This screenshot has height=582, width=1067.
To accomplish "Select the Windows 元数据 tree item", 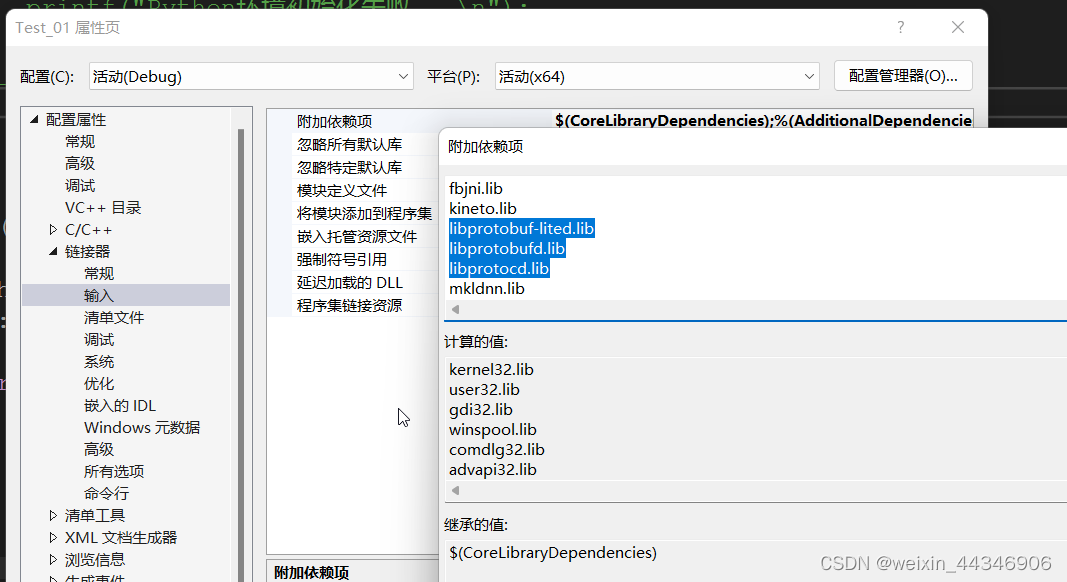I will click(x=142, y=427).
